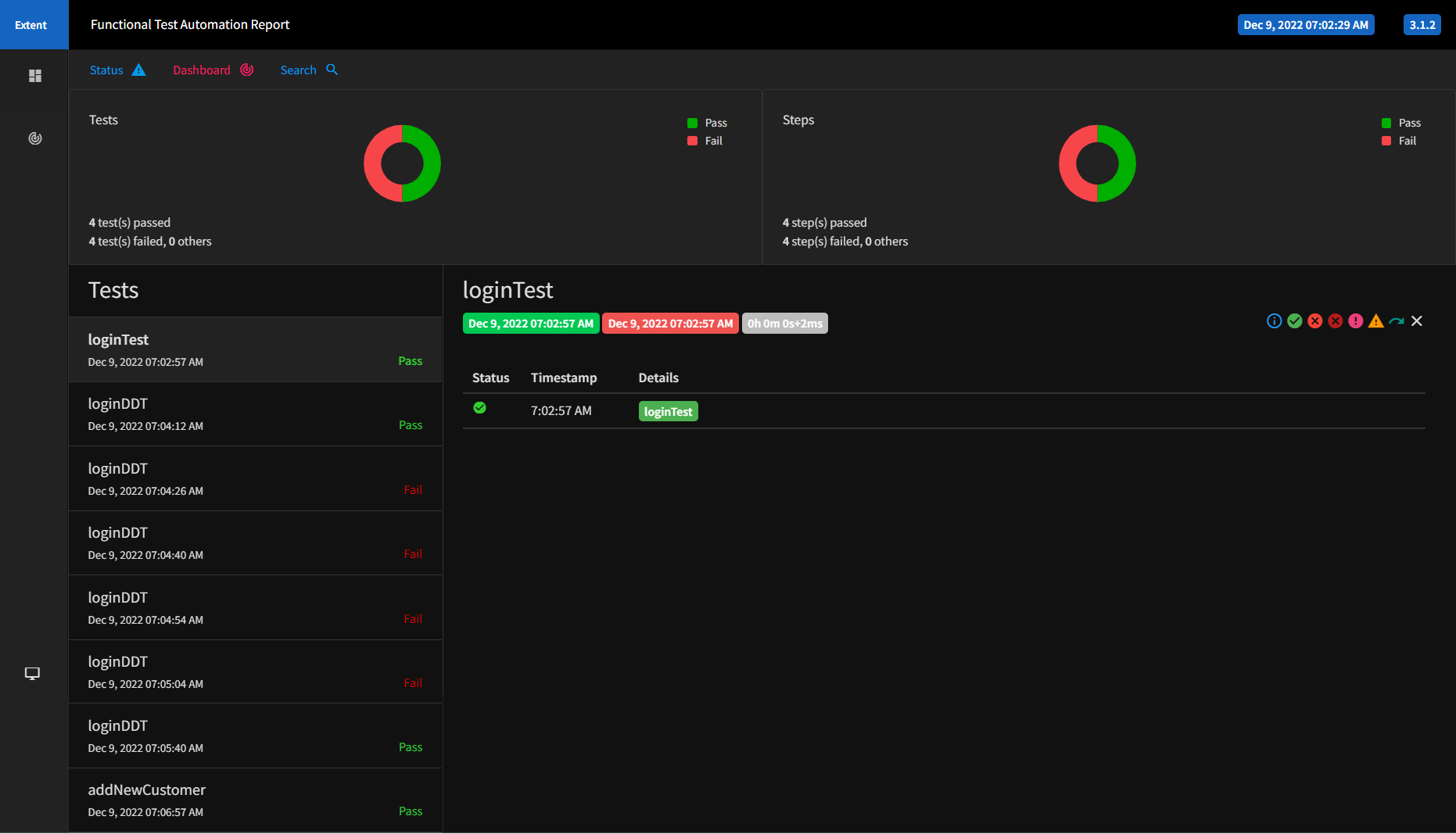Viewport: 1456px width, 834px height.
Task: Click the pink error status filter icon
Action: pos(1356,320)
